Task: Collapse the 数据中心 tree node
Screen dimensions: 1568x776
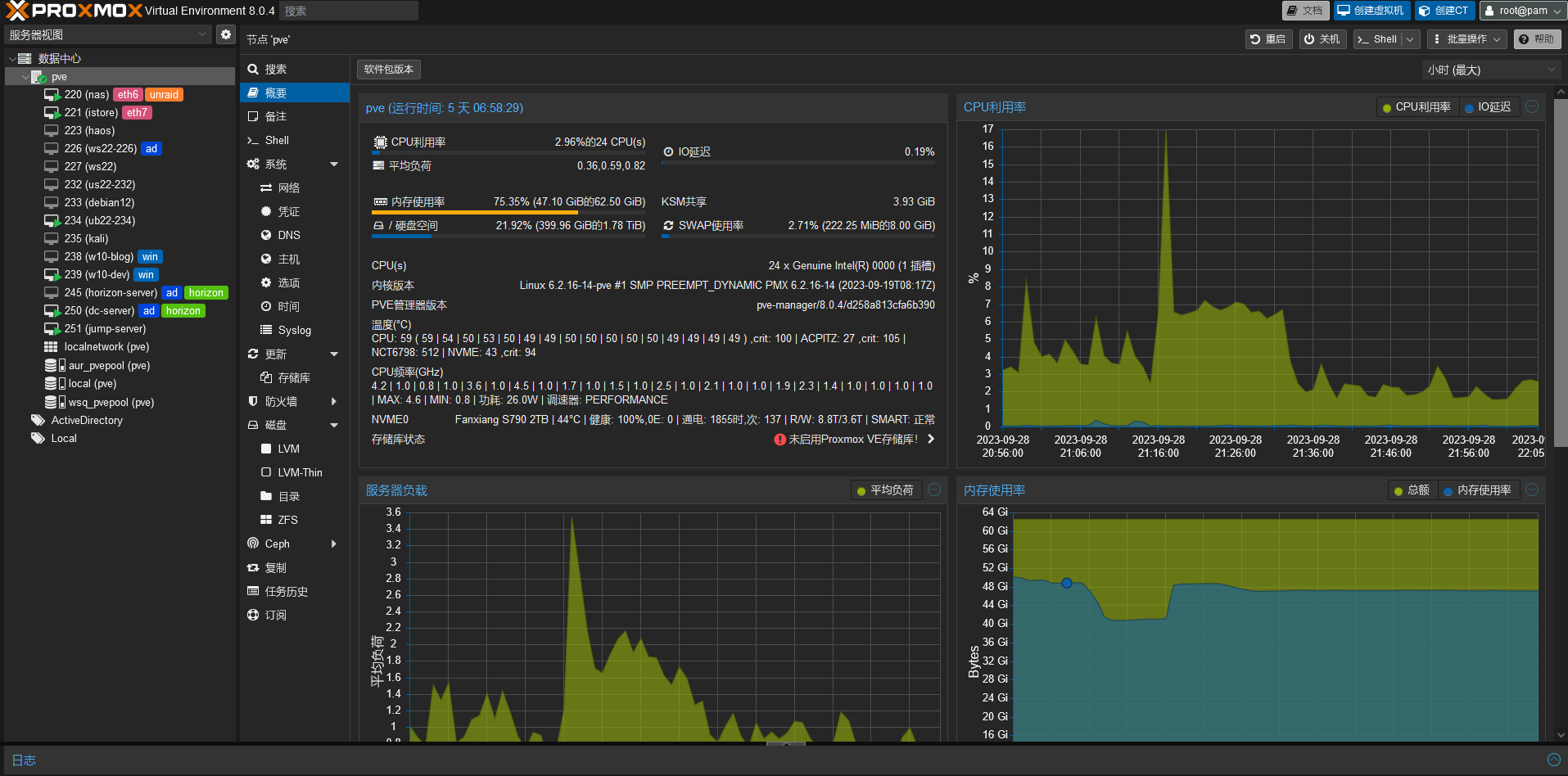Action: click(x=12, y=59)
